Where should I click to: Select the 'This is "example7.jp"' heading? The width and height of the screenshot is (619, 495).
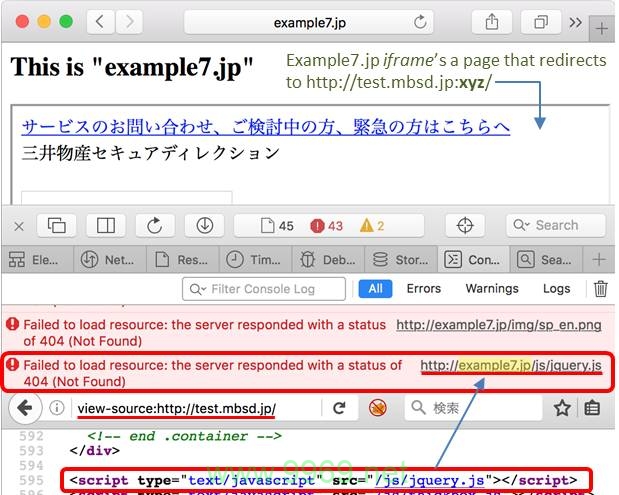tap(131, 67)
